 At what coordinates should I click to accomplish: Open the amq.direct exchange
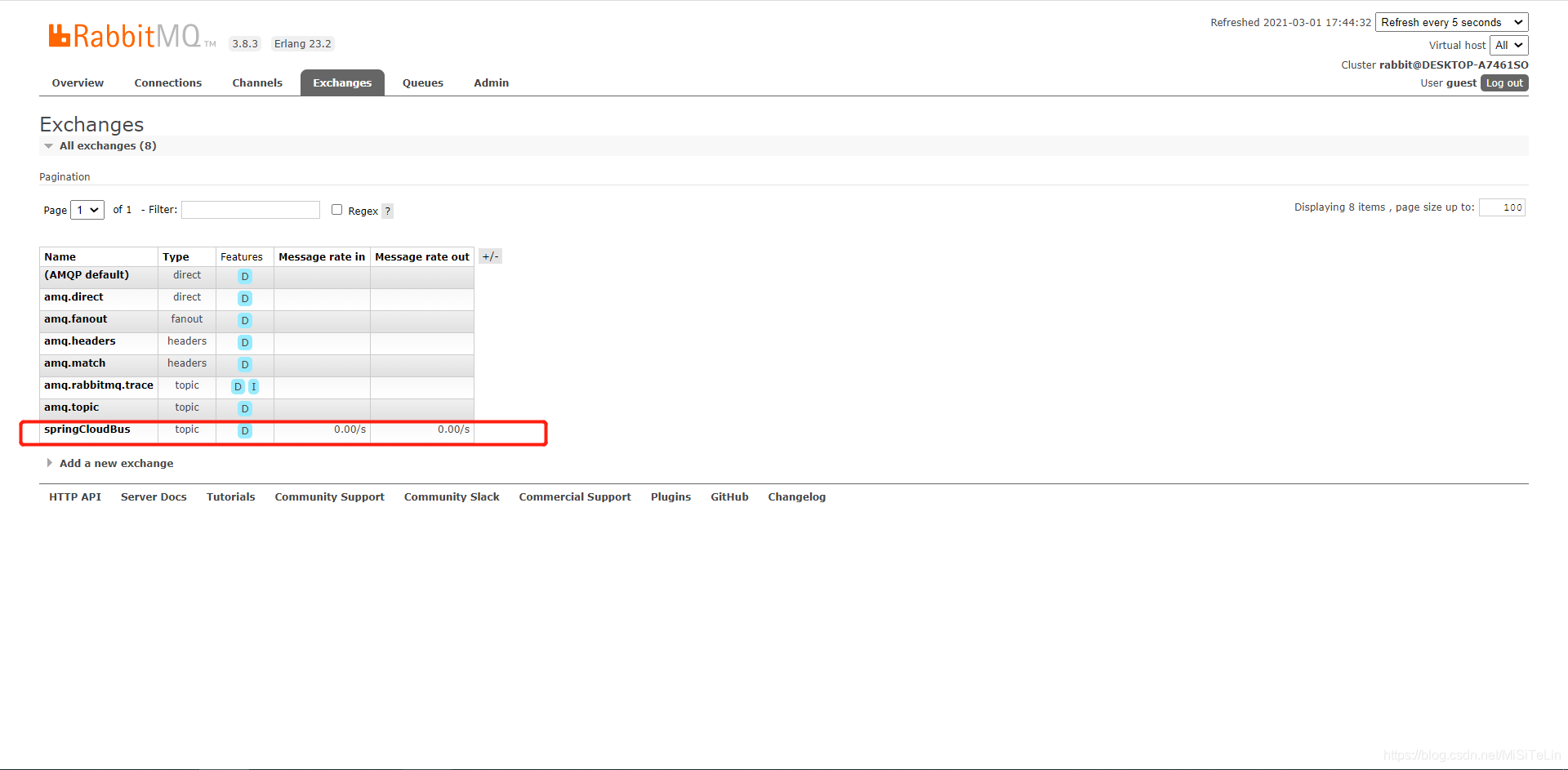pos(73,297)
